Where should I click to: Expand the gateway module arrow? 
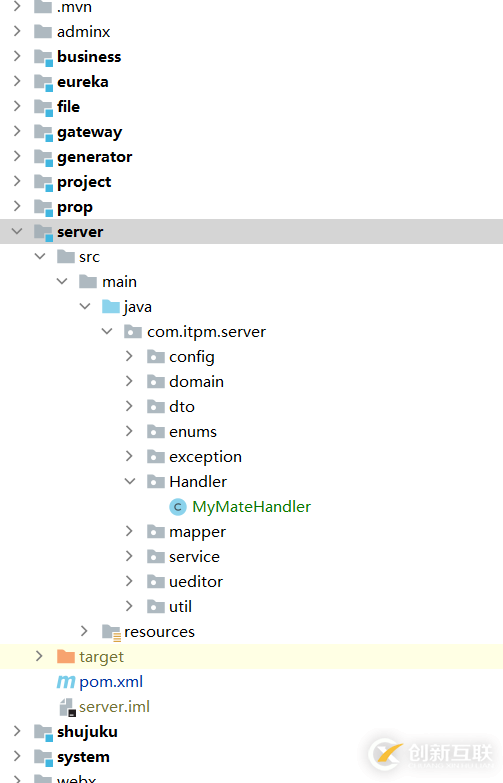click(17, 131)
